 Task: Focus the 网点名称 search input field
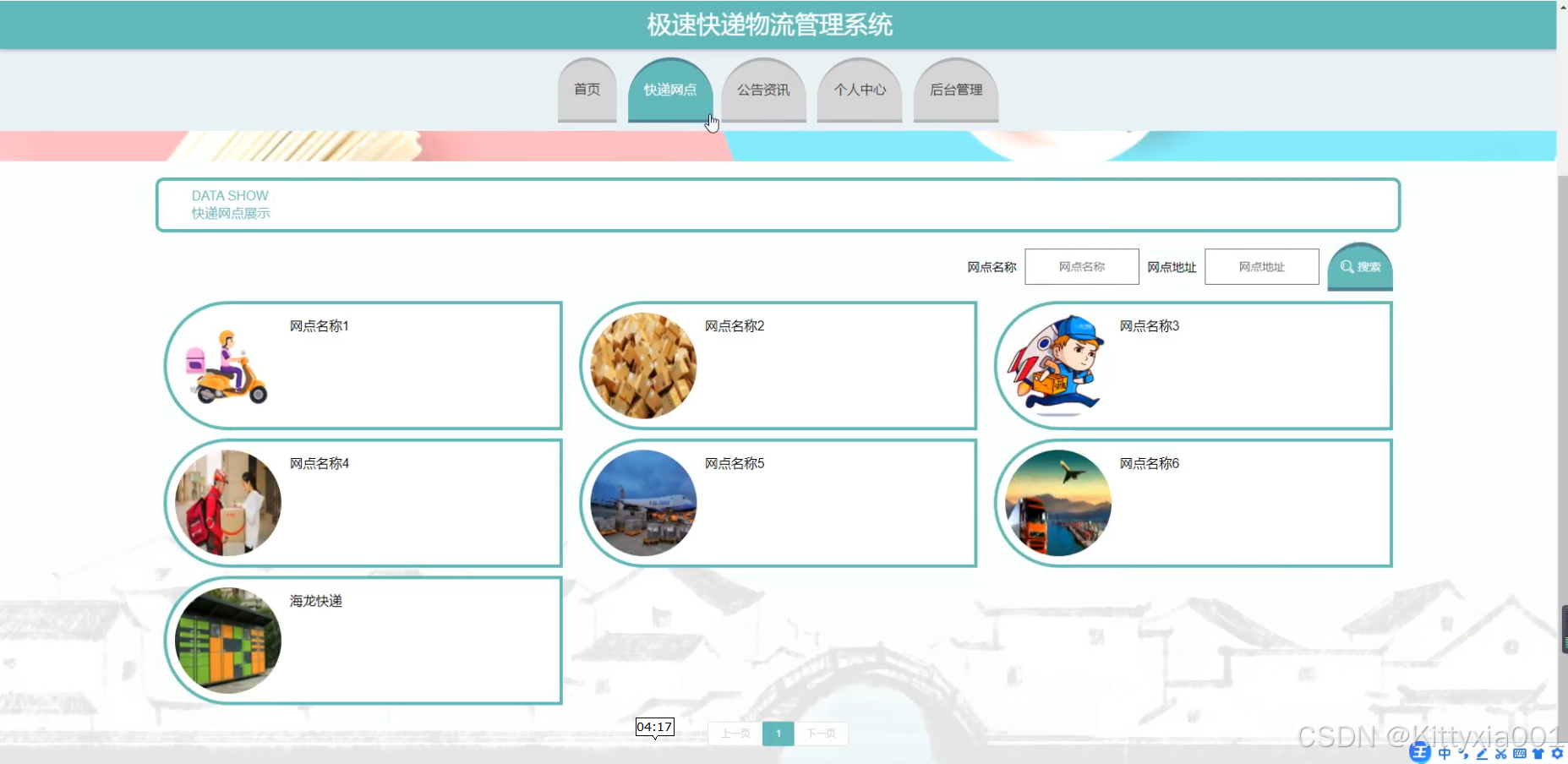tap(1082, 266)
